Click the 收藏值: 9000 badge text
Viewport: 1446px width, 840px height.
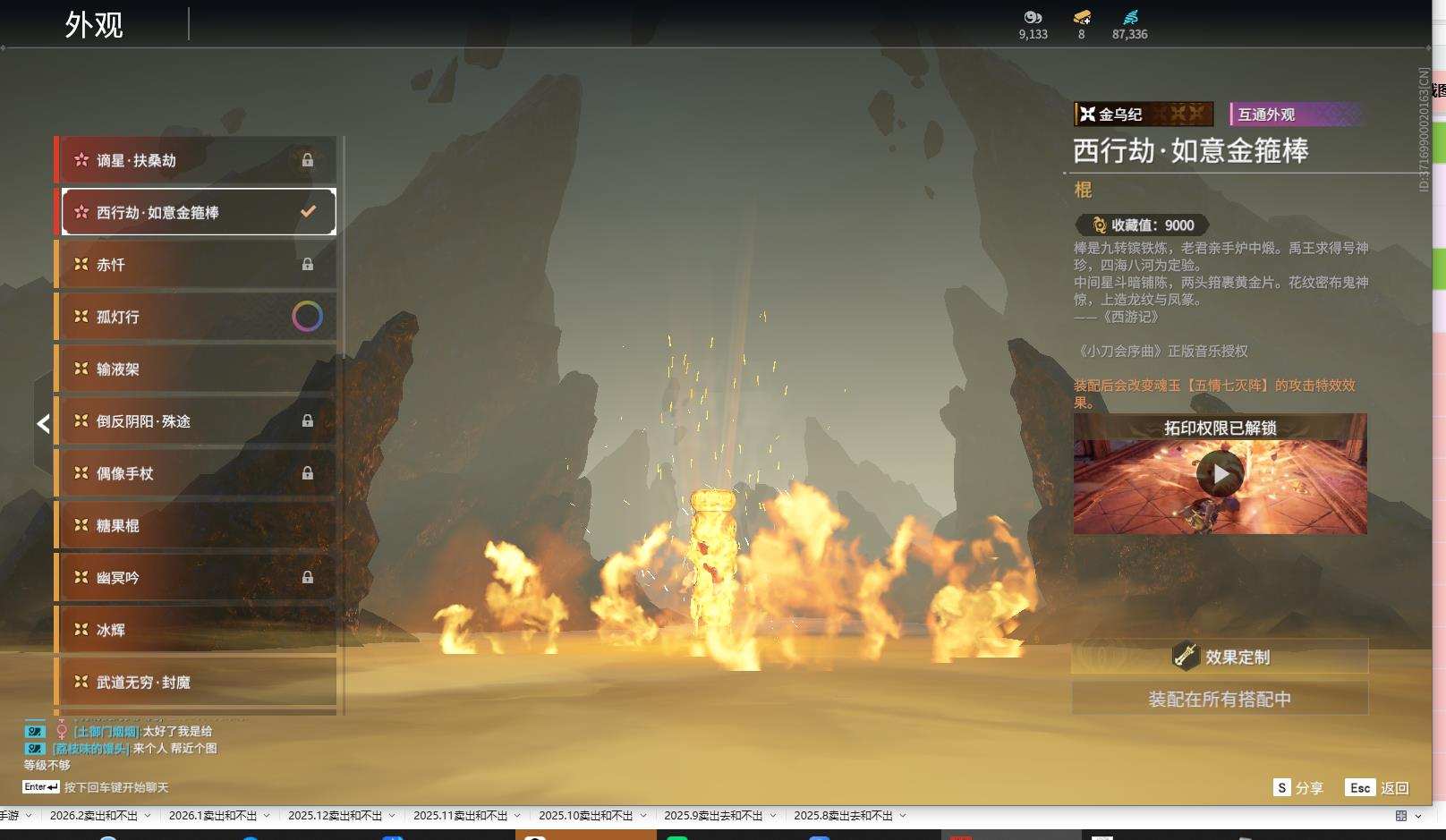coord(1153,225)
